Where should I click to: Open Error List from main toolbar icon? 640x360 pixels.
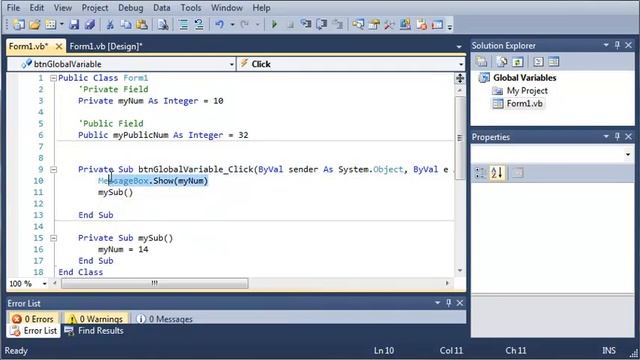(x=422, y=24)
